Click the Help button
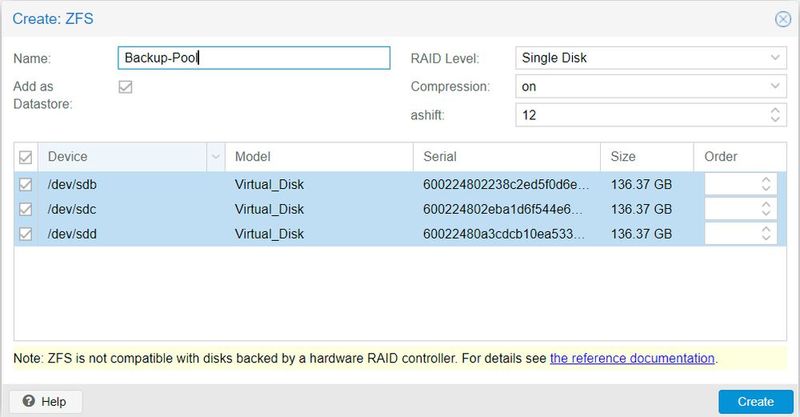The width and height of the screenshot is (800, 417). (45, 402)
